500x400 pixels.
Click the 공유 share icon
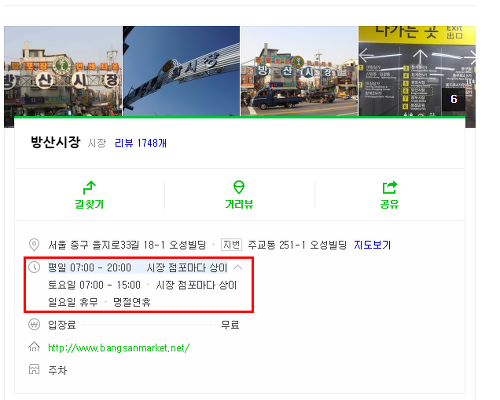point(390,187)
